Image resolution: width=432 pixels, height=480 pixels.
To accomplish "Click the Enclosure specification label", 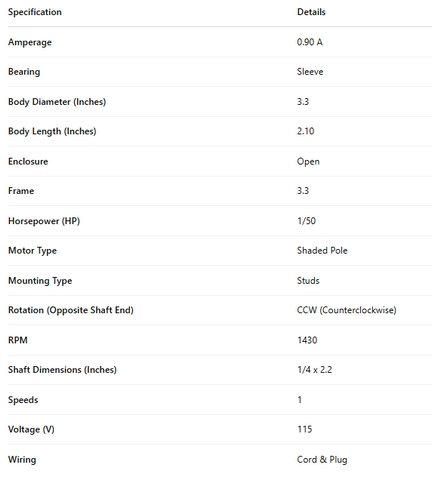I will (28, 161).
